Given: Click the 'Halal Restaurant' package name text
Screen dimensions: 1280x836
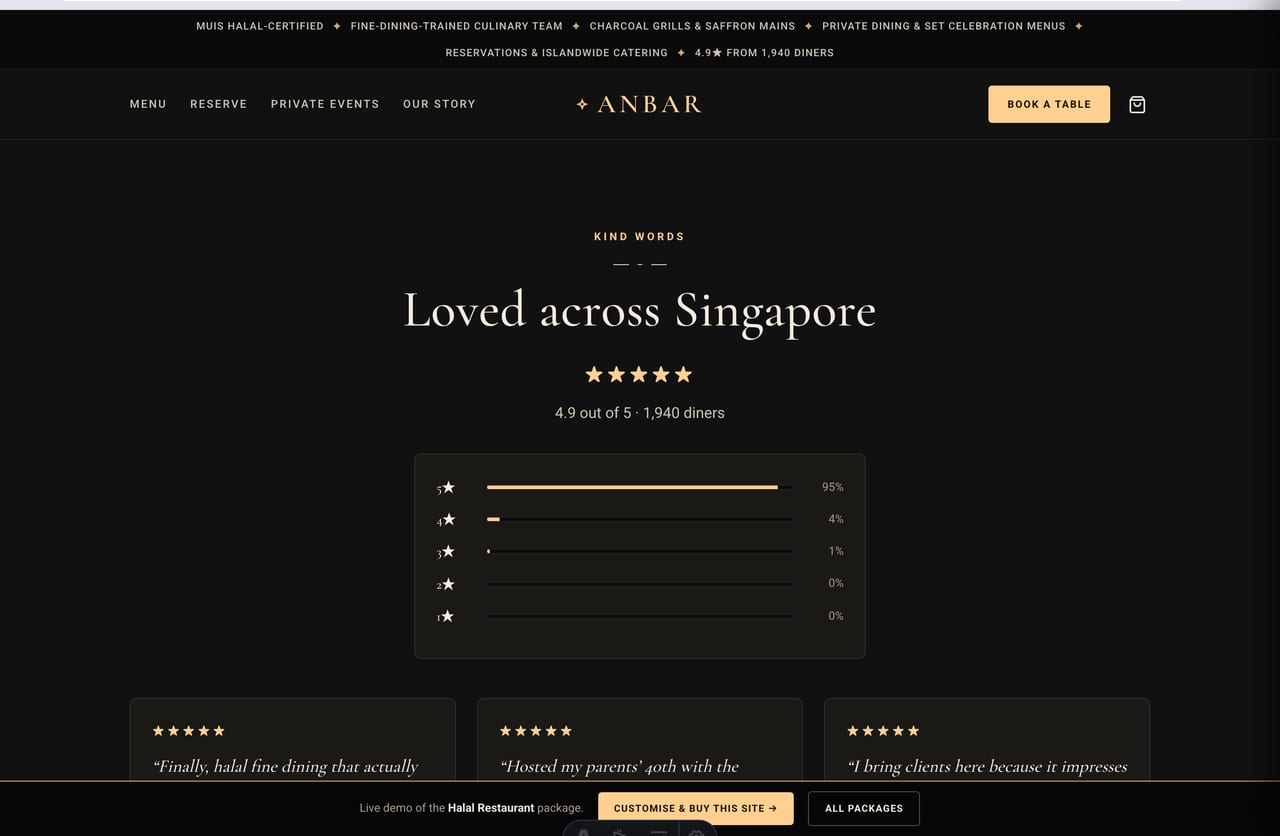Looking at the screenshot, I should 491,808.
